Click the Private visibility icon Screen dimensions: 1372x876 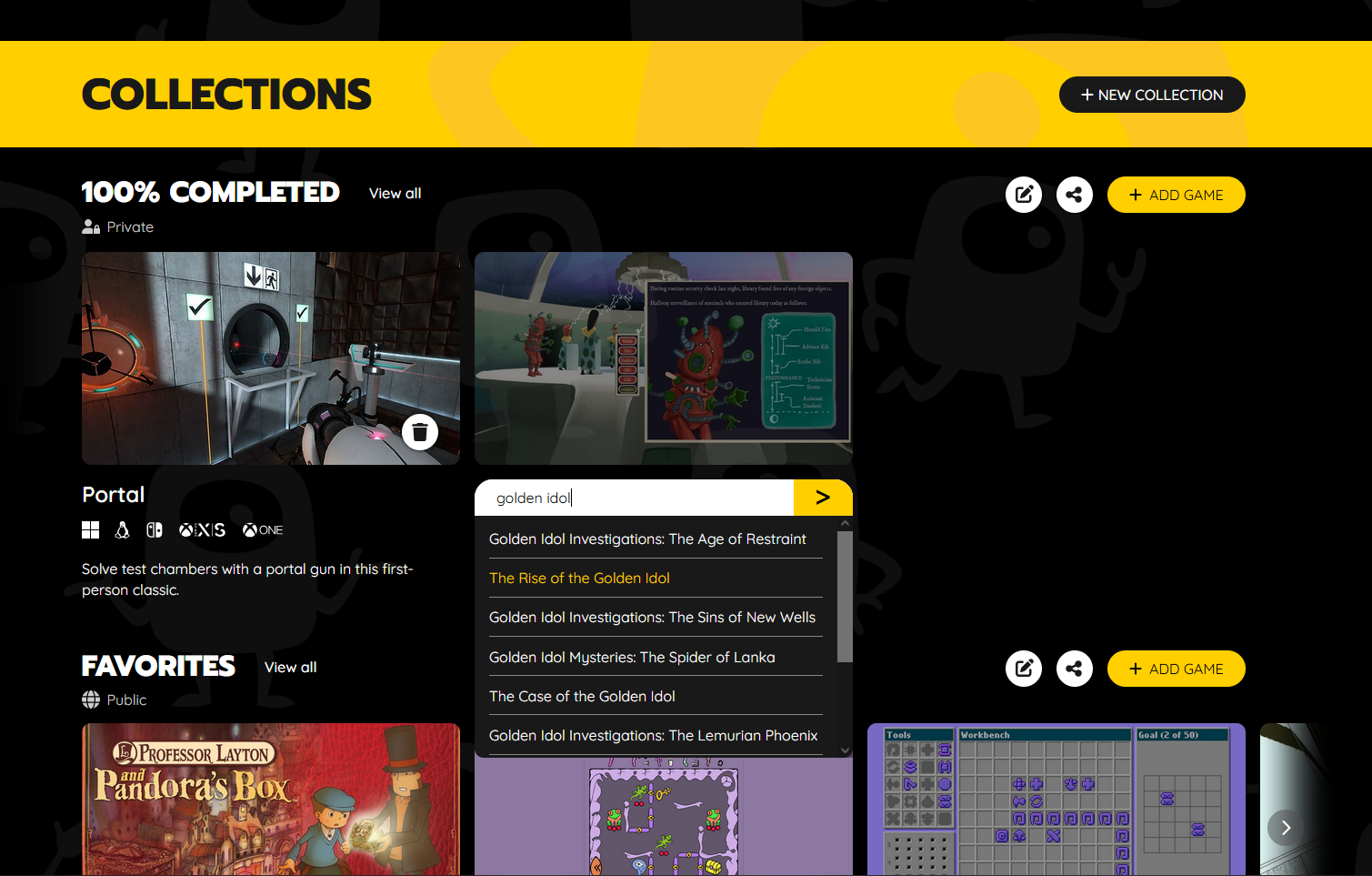[x=91, y=227]
